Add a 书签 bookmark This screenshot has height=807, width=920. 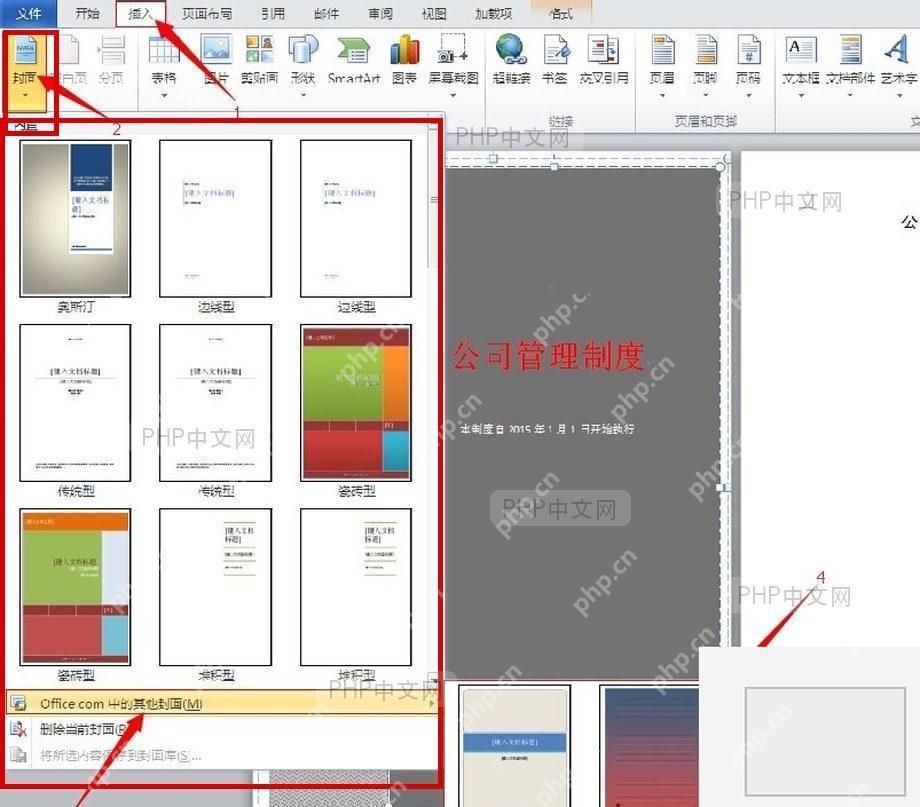[554, 60]
